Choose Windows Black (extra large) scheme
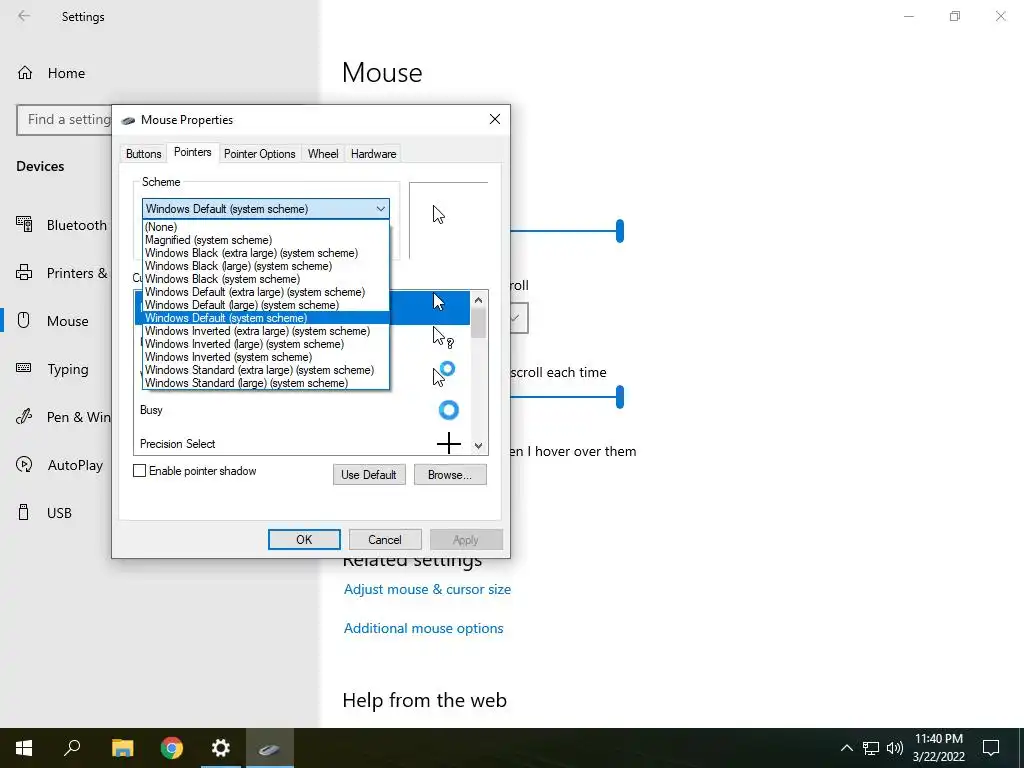1024x768 pixels. click(266, 253)
